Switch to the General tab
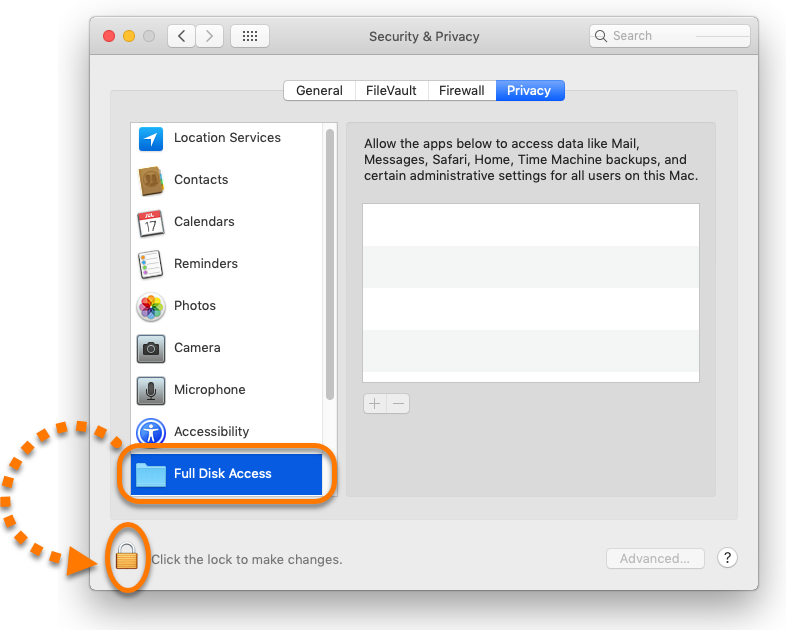This screenshot has height=630, width=786. click(x=319, y=91)
